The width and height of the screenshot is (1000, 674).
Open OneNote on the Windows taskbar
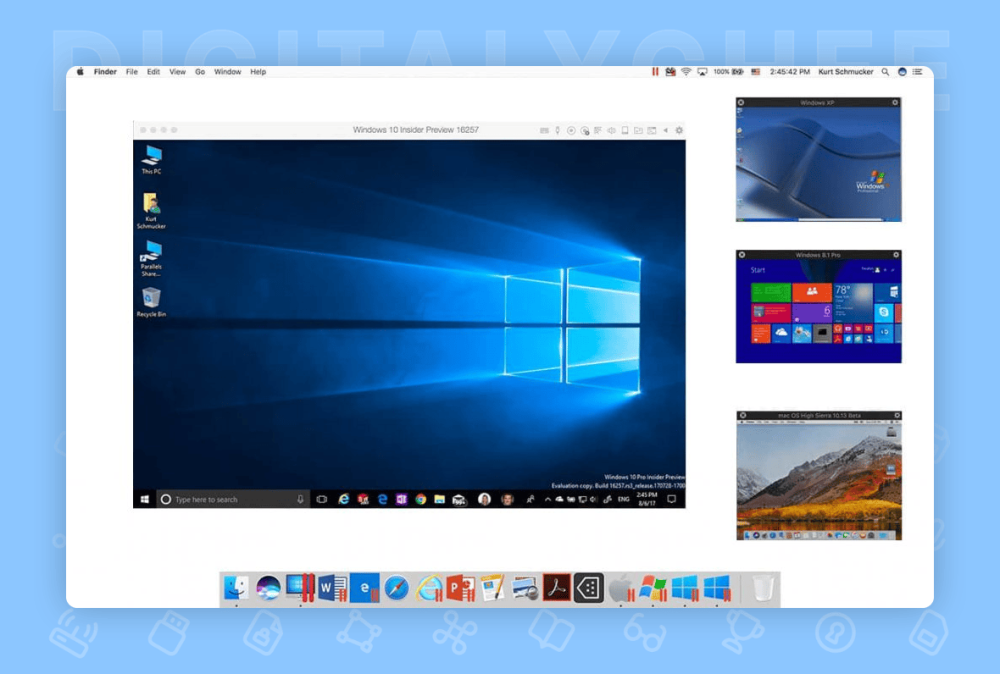click(x=401, y=499)
